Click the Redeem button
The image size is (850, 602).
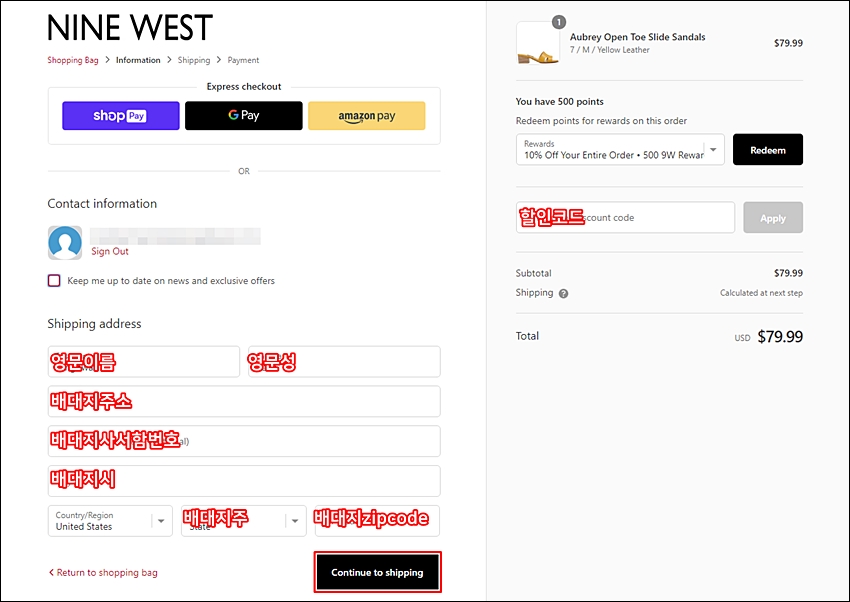[x=768, y=150]
